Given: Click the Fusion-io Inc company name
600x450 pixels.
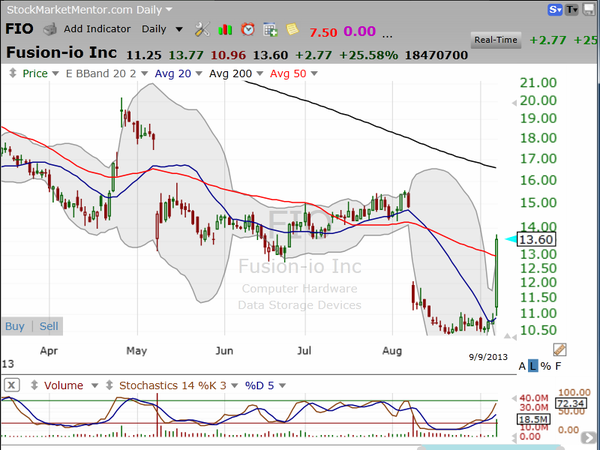Looking at the screenshot, I should click(62, 53).
